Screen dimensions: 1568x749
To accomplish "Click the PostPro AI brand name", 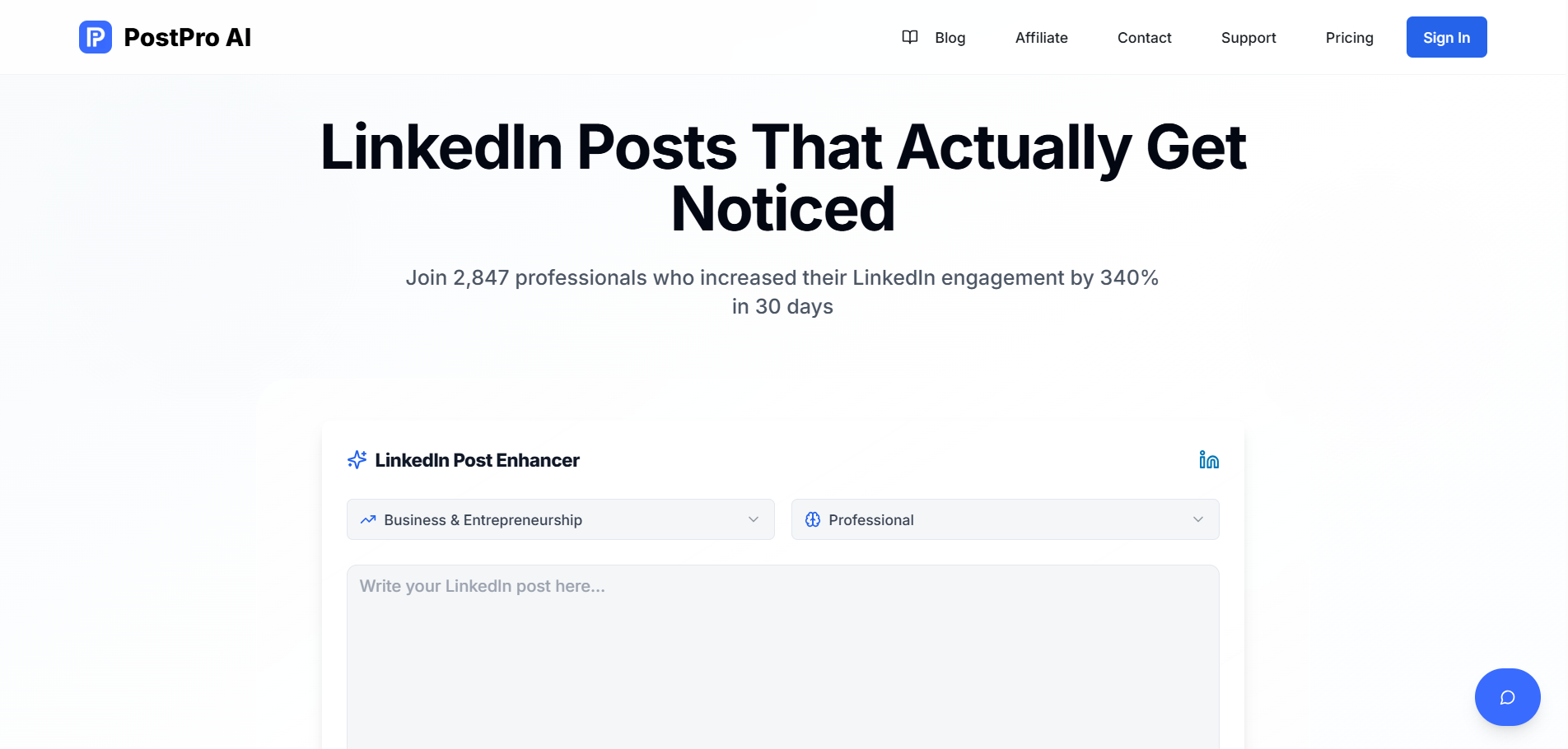I will (188, 38).
